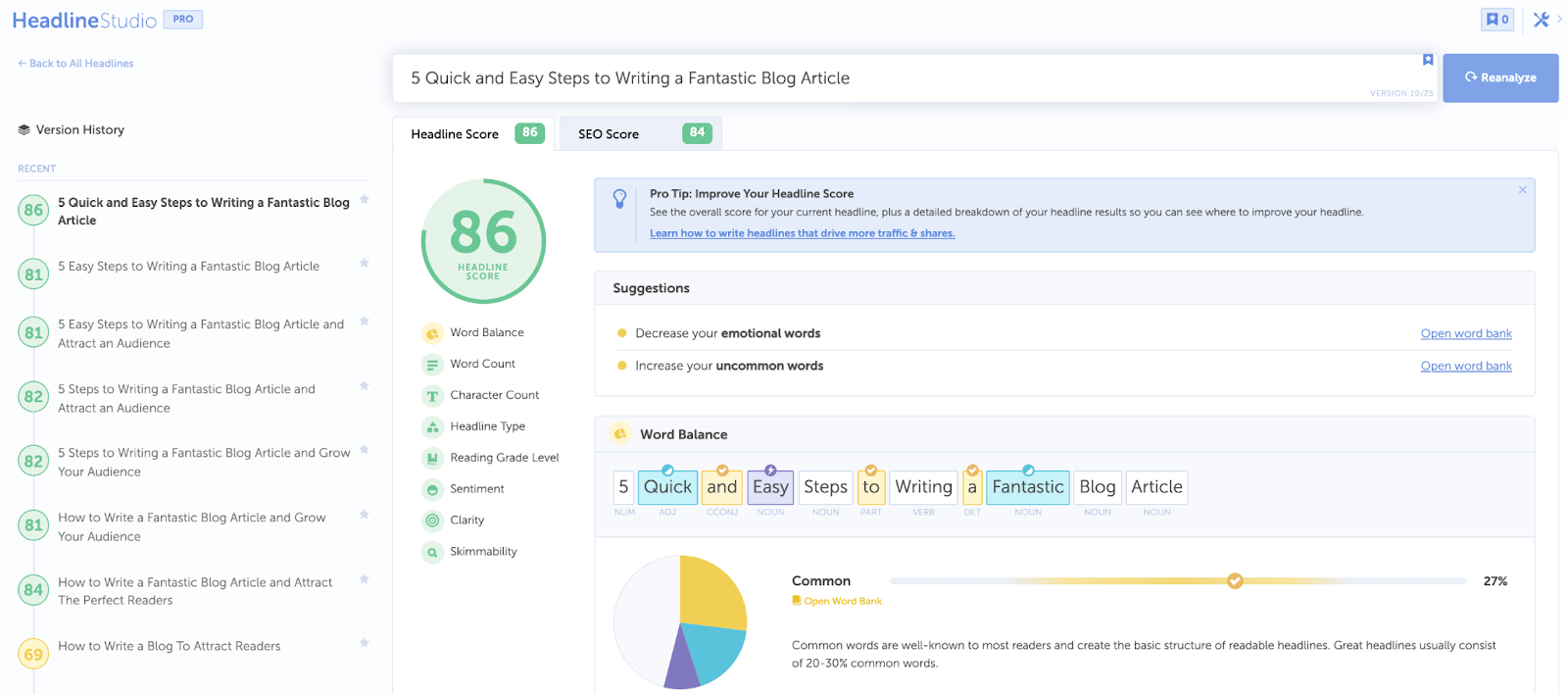Expand the Version History panel
The image size is (1568, 694).
coord(72,129)
